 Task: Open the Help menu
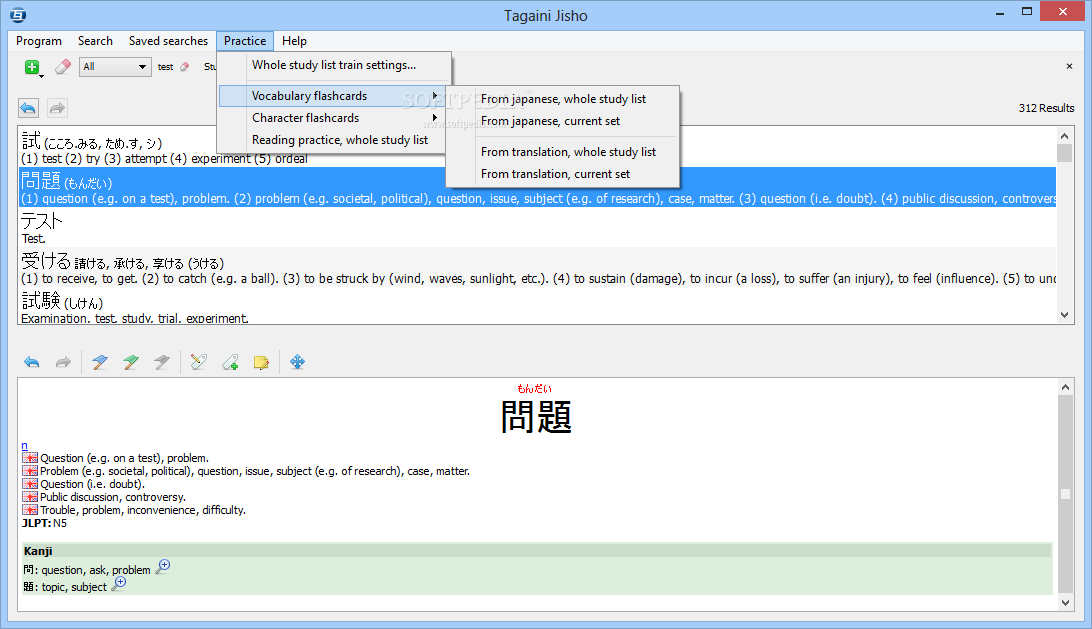[x=294, y=41]
